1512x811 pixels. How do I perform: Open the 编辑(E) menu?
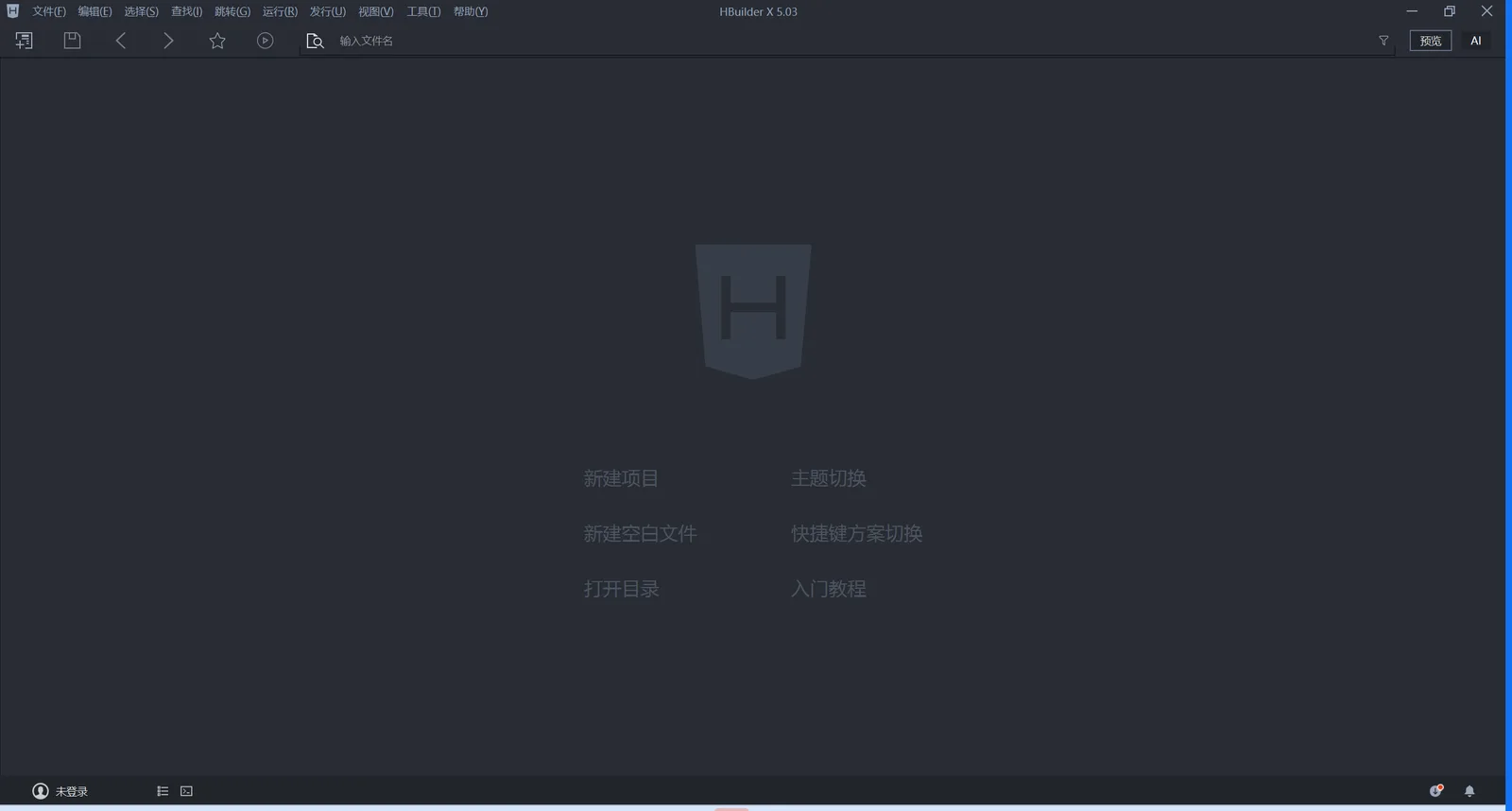click(94, 11)
